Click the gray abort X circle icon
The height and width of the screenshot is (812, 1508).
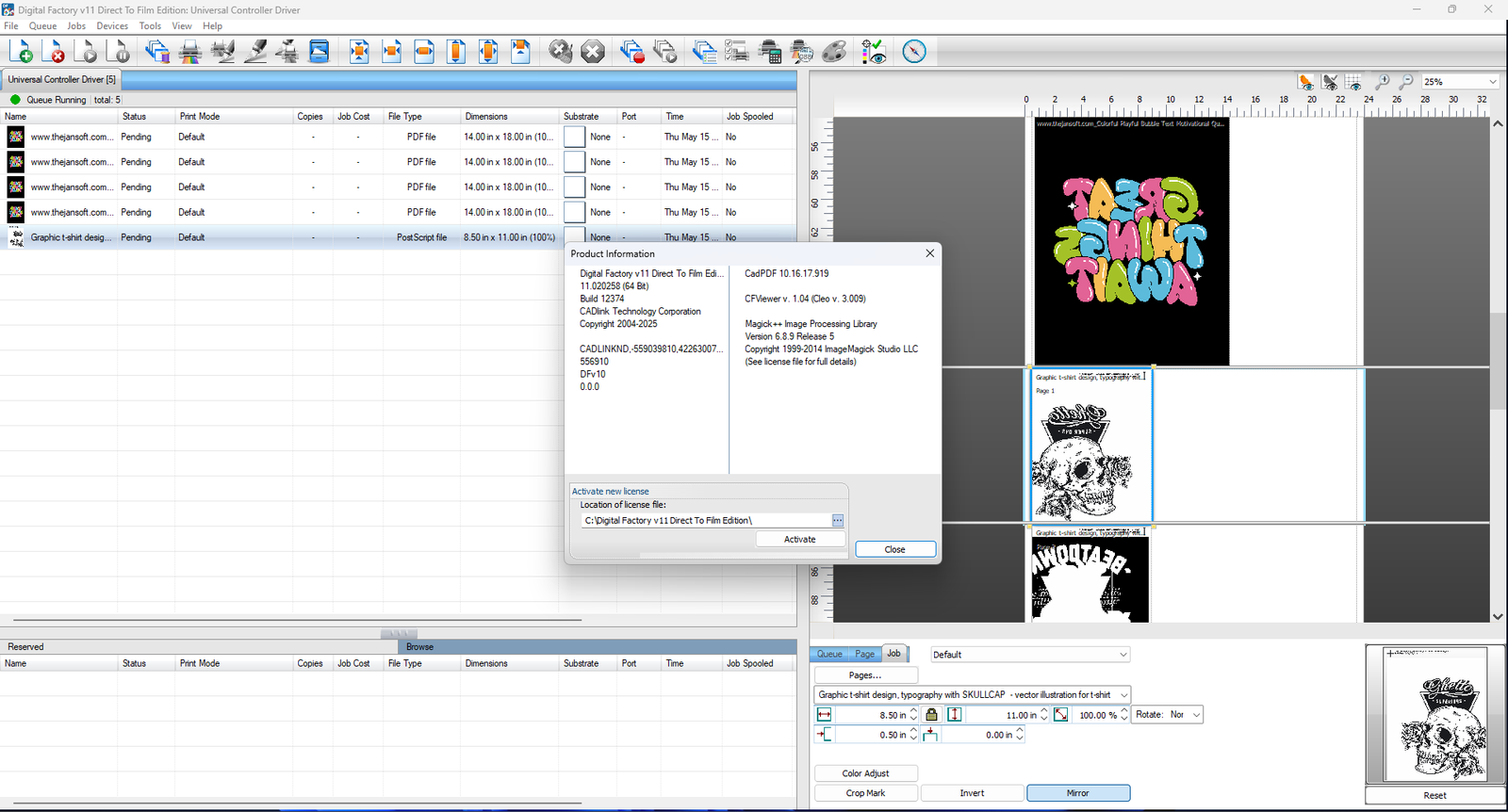[593, 52]
